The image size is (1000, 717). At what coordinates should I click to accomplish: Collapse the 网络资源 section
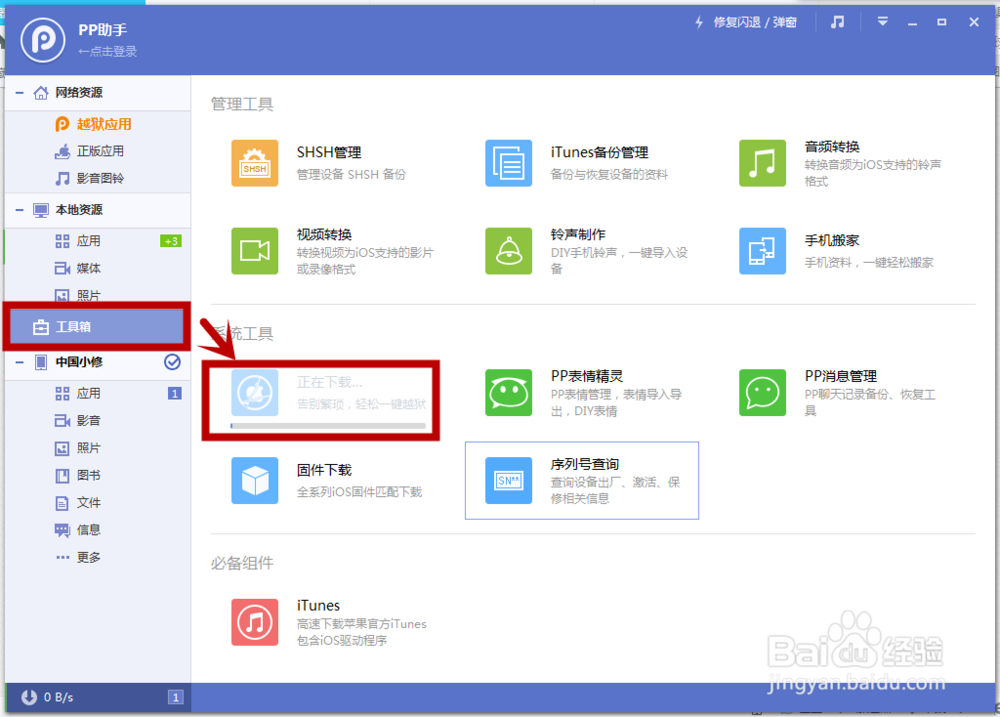pyautogui.click(x=20, y=93)
